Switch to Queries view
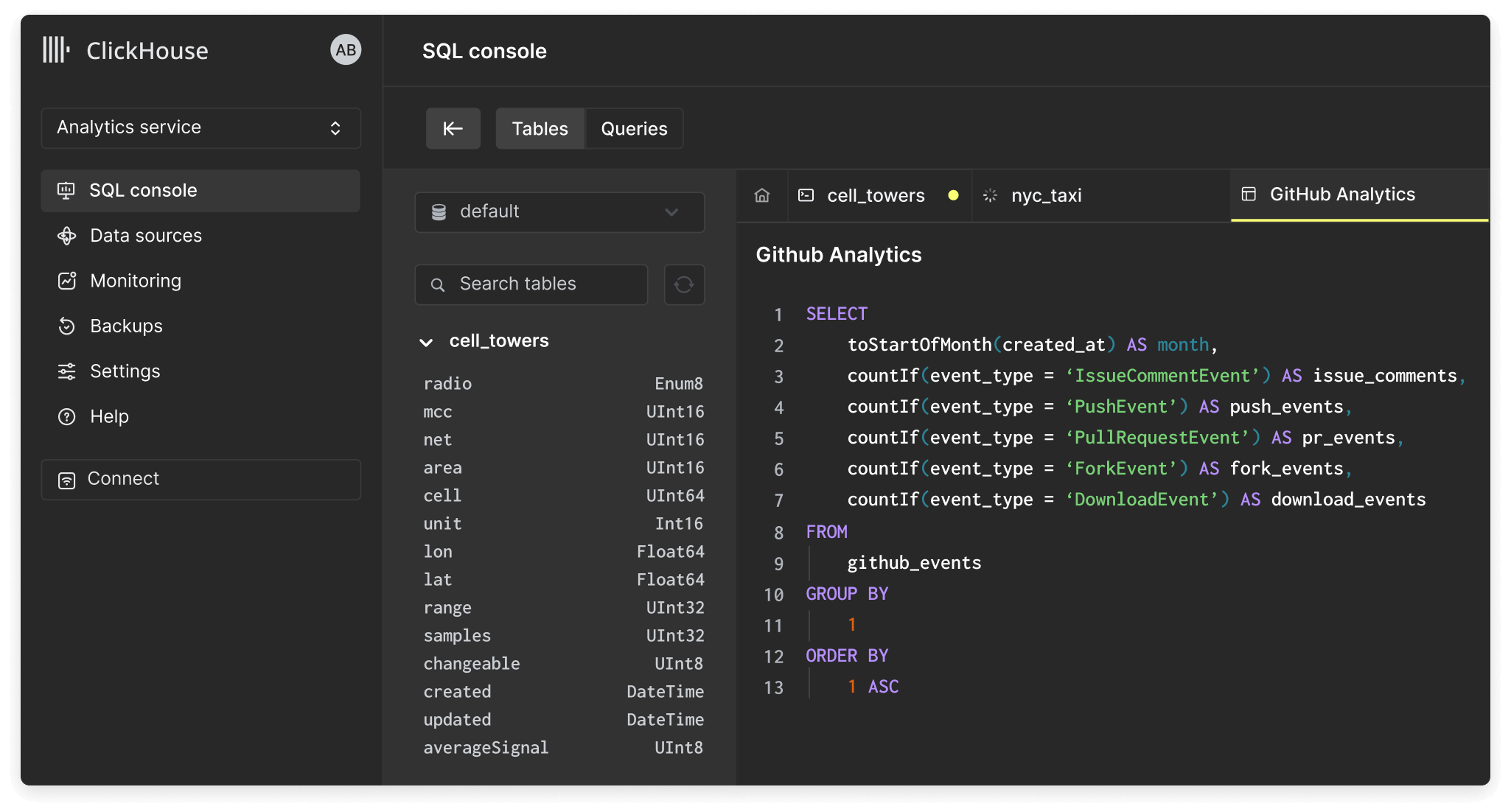Screen dimensions: 1511x812 tap(634, 129)
